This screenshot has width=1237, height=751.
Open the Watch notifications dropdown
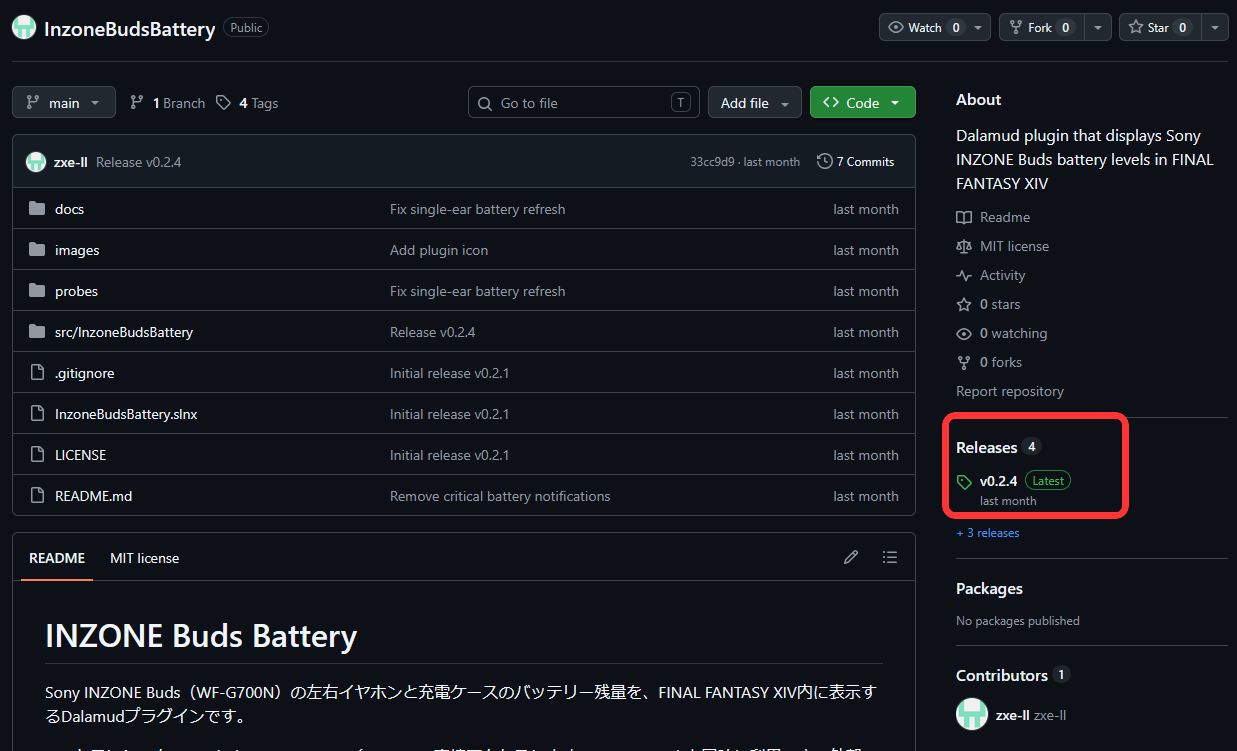[935, 27]
